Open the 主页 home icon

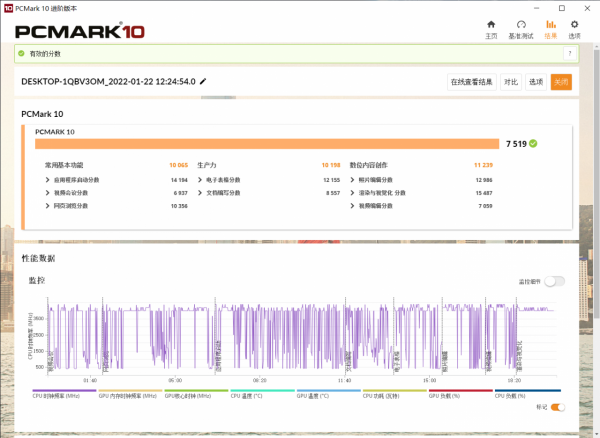[x=491, y=28]
